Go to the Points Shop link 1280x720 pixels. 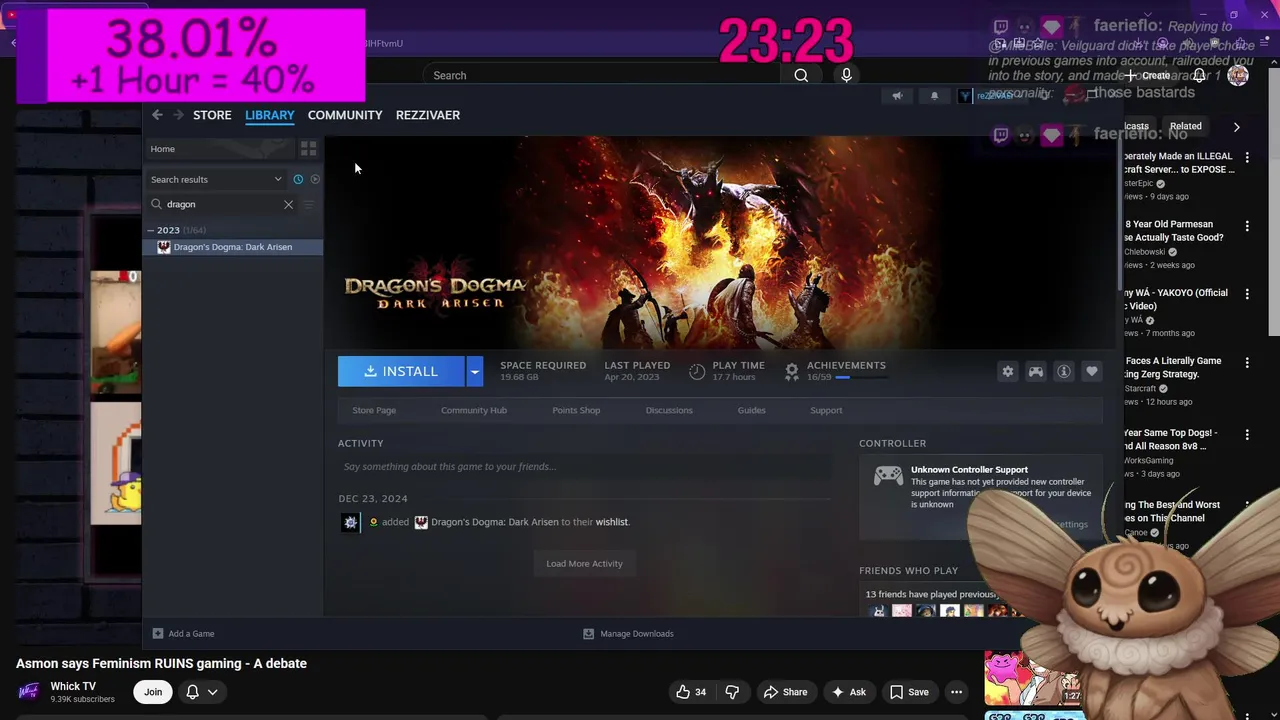click(x=576, y=410)
